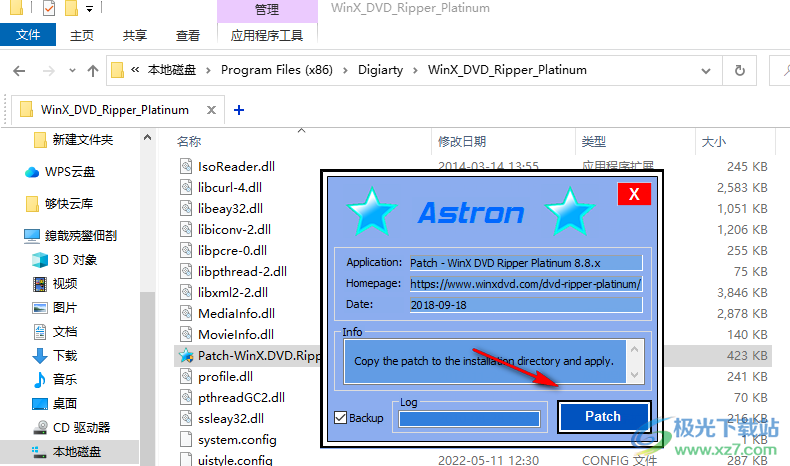Select the MovieInfo.dll file icon
The image size is (790, 466).
pos(186,335)
